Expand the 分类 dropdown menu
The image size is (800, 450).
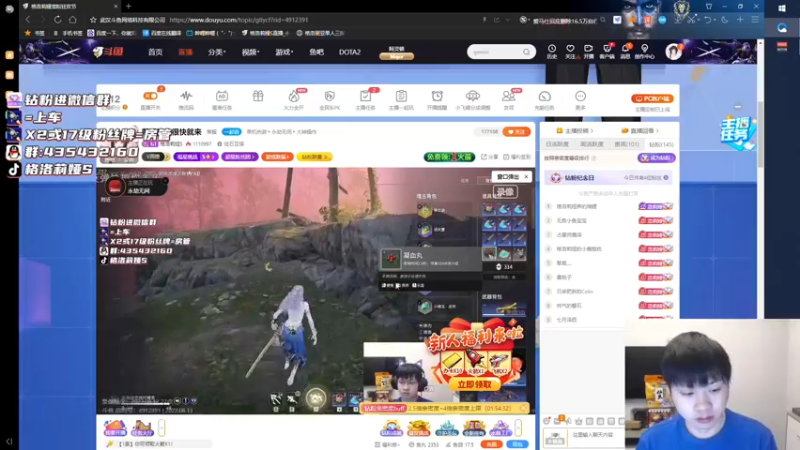click(217, 52)
